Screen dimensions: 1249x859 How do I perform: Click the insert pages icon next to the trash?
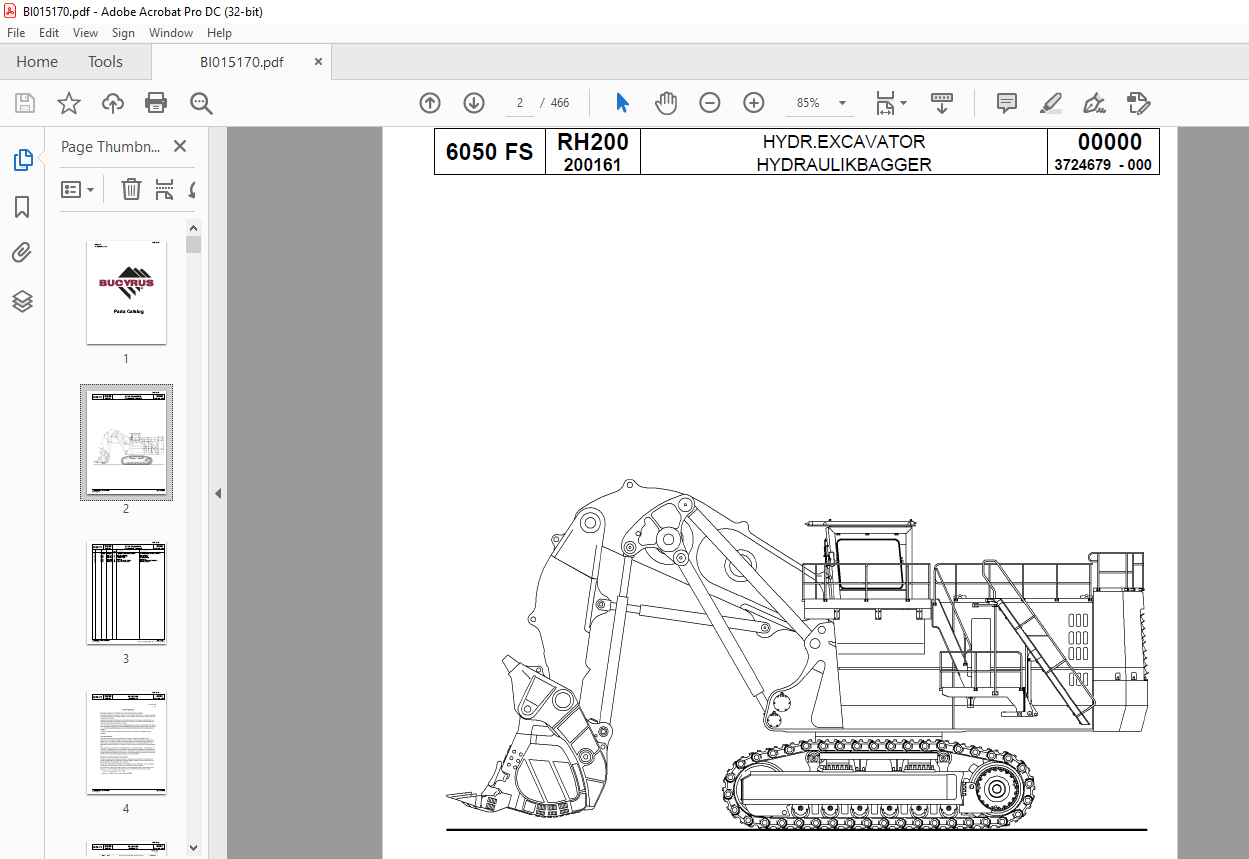(165, 189)
